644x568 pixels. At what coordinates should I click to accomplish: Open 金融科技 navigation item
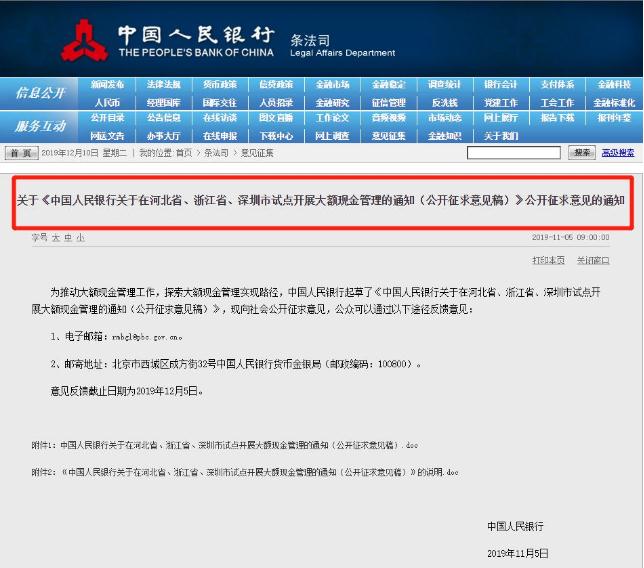(x=614, y=85)
